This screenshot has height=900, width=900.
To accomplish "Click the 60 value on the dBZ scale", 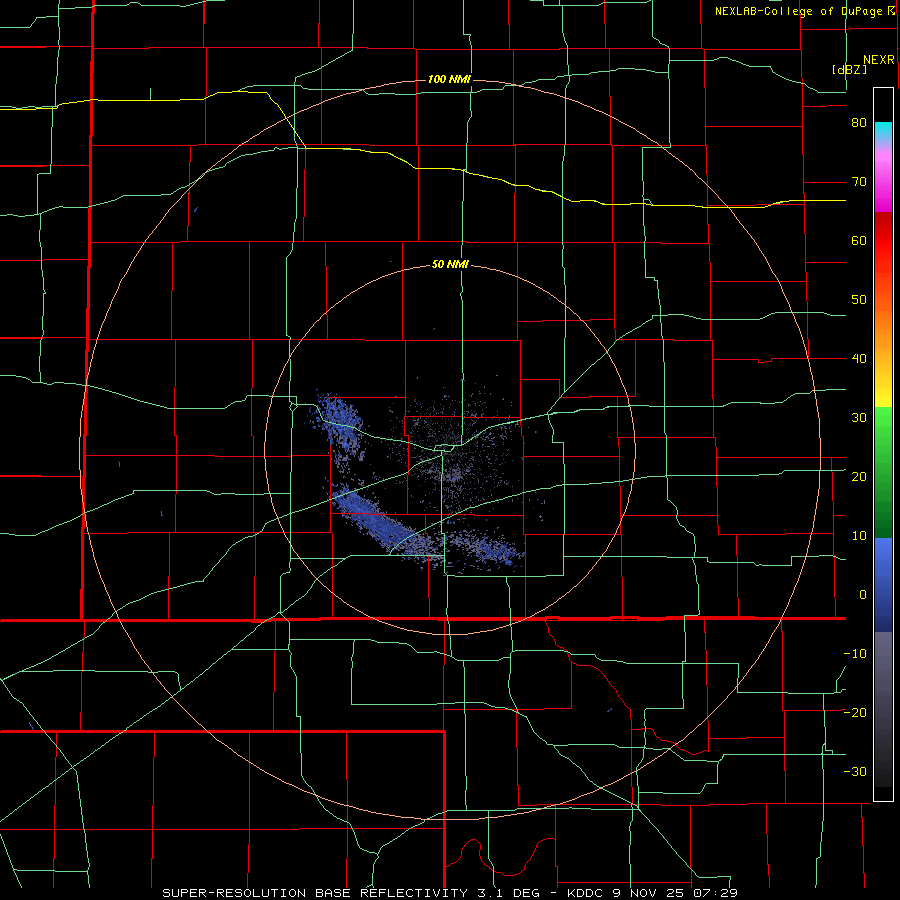I will click(859, 240).
